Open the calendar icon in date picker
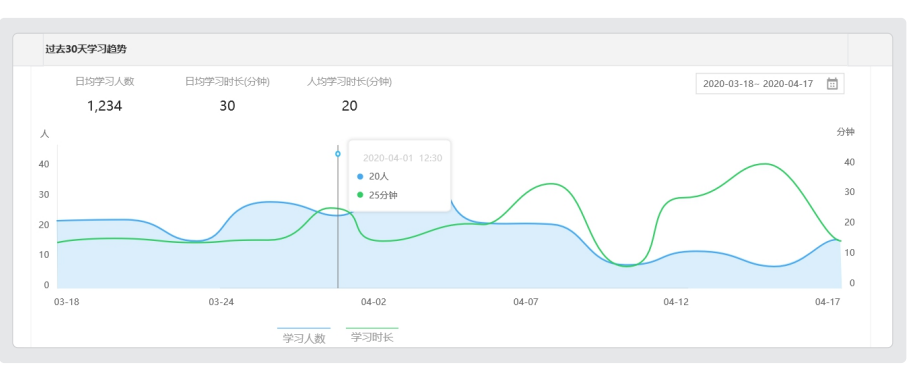The width and height of the screenshot is (907, 381). point(832,84)
